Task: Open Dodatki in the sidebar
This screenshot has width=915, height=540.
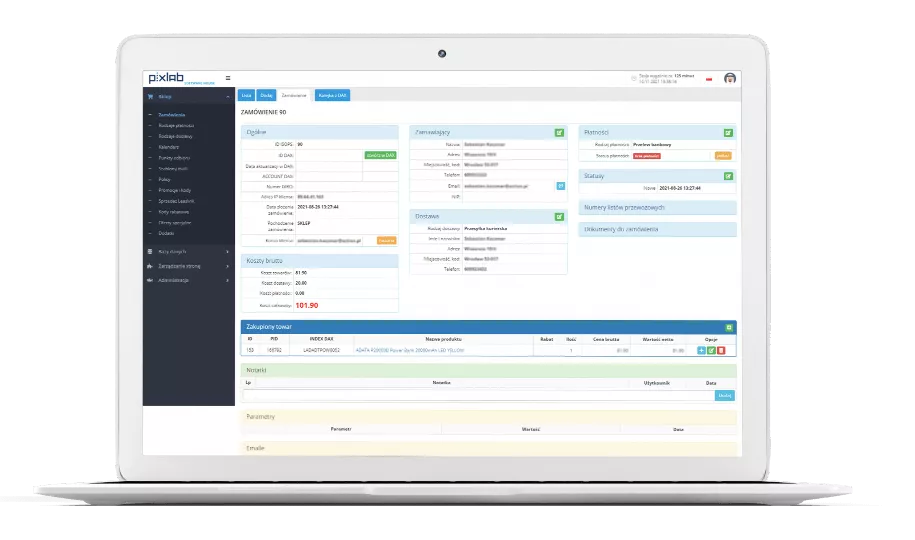Action: 166,233
